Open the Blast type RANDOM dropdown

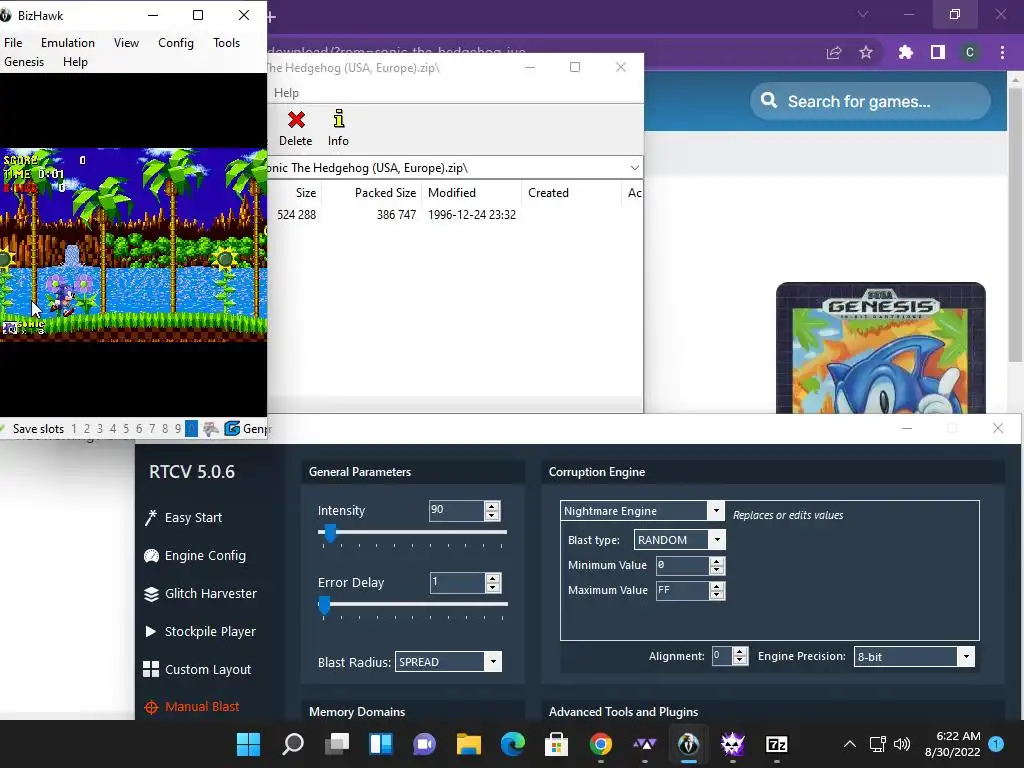point(717,539)
